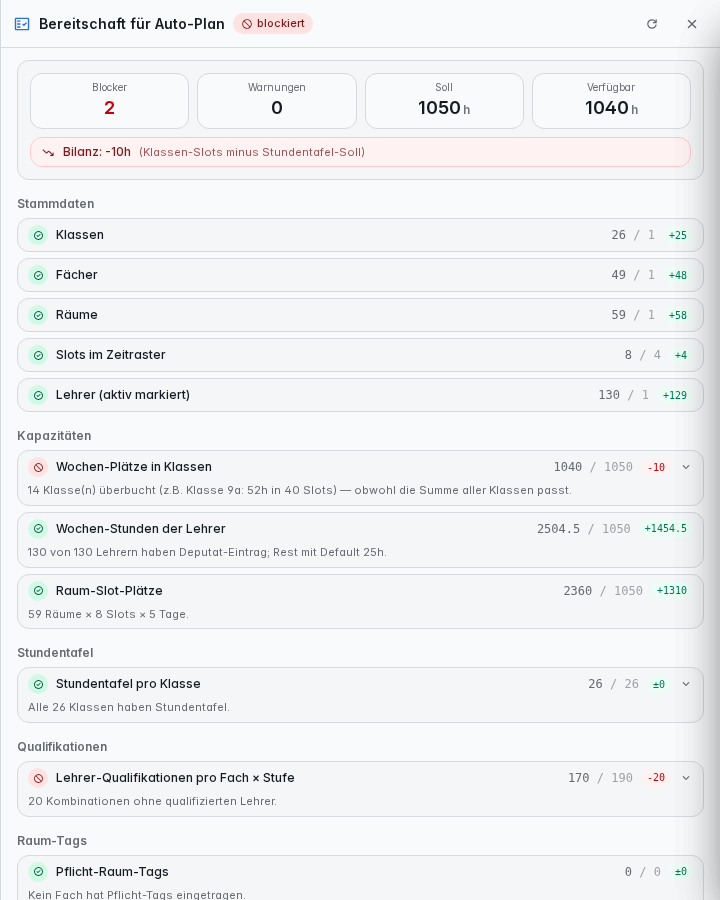
Task: Click the check icon for Stundentafel pro Klasse
Action: [38, 684]
